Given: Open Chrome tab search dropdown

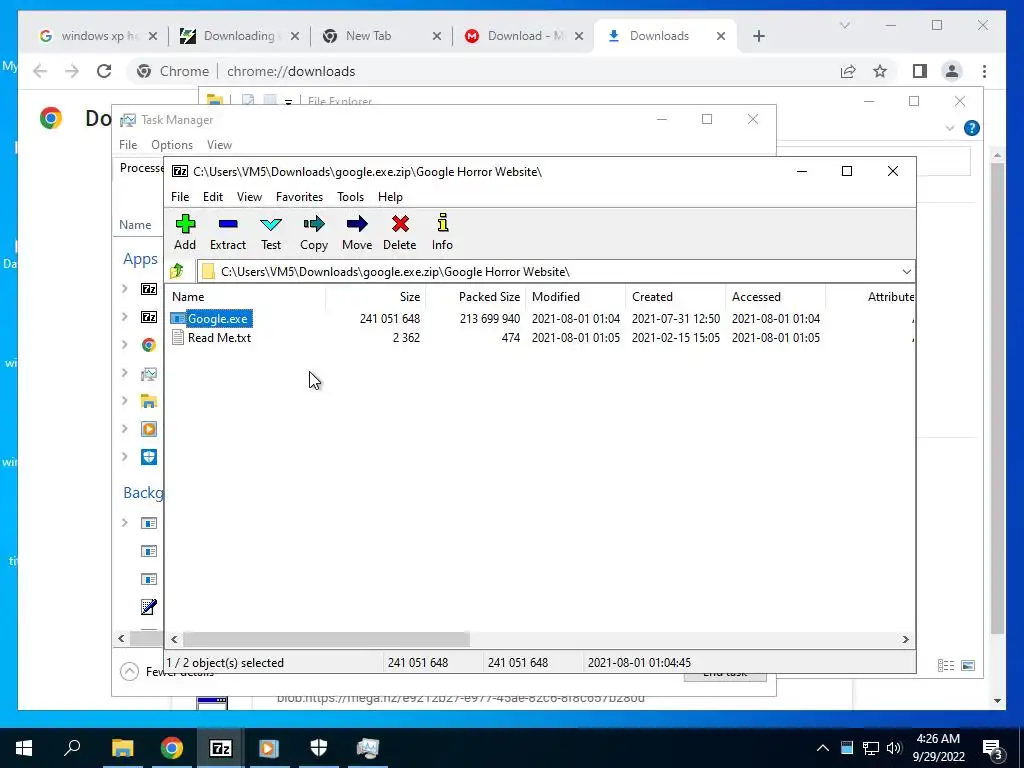Looking at the screenshot, I should tap(844, 25).
